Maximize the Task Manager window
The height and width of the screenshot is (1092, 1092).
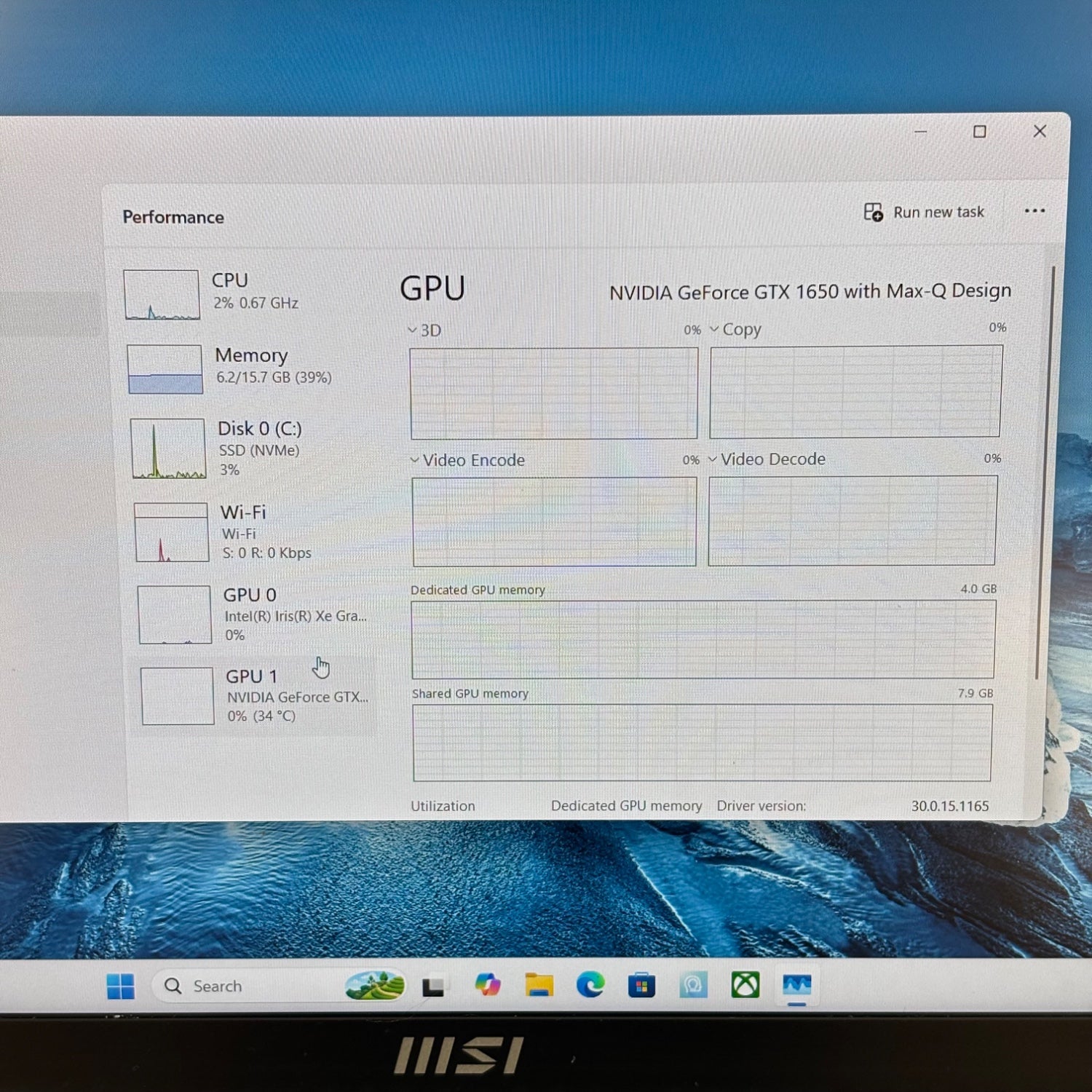(980, 132)
